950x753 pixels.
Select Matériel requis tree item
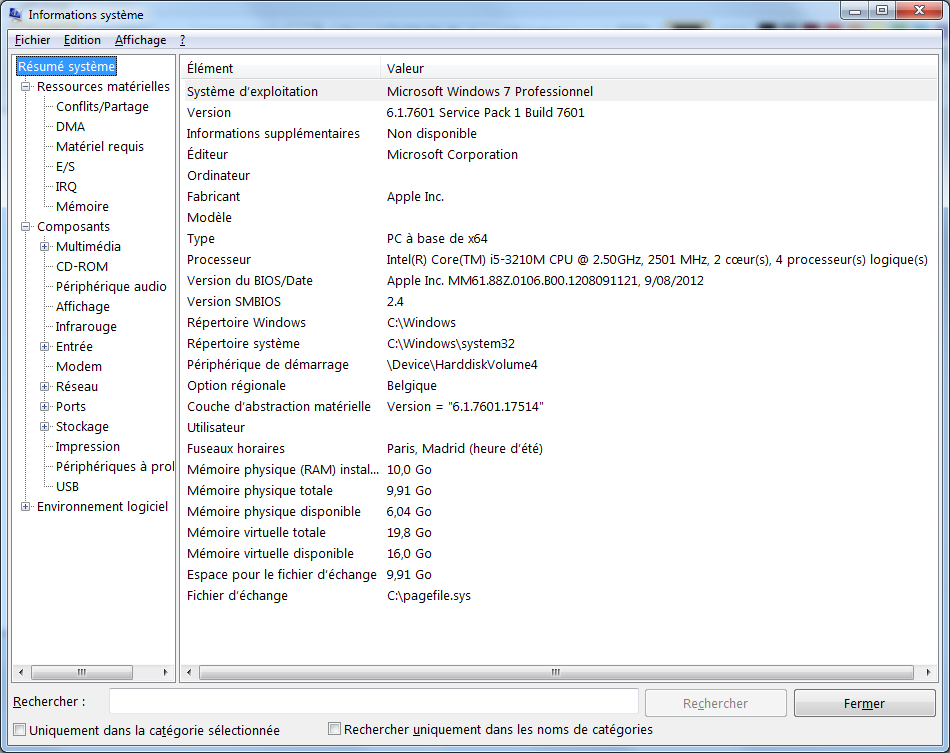click(99, 147)
